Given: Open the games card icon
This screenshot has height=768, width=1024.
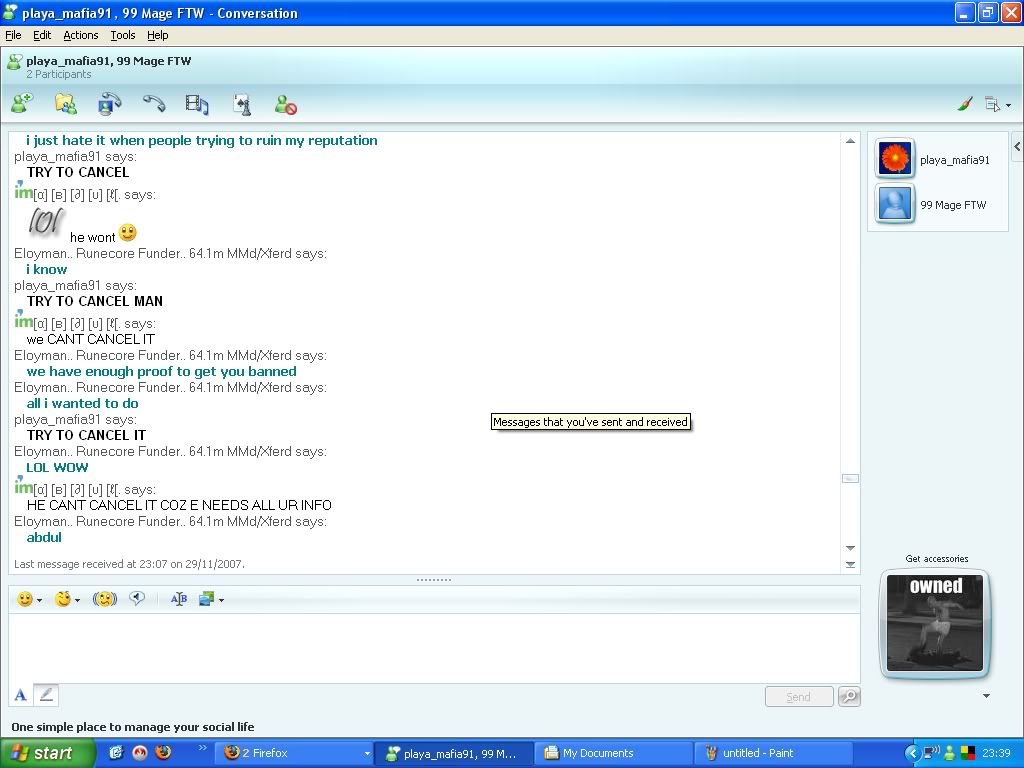Looking at the screenshot, I should [241, 104].
